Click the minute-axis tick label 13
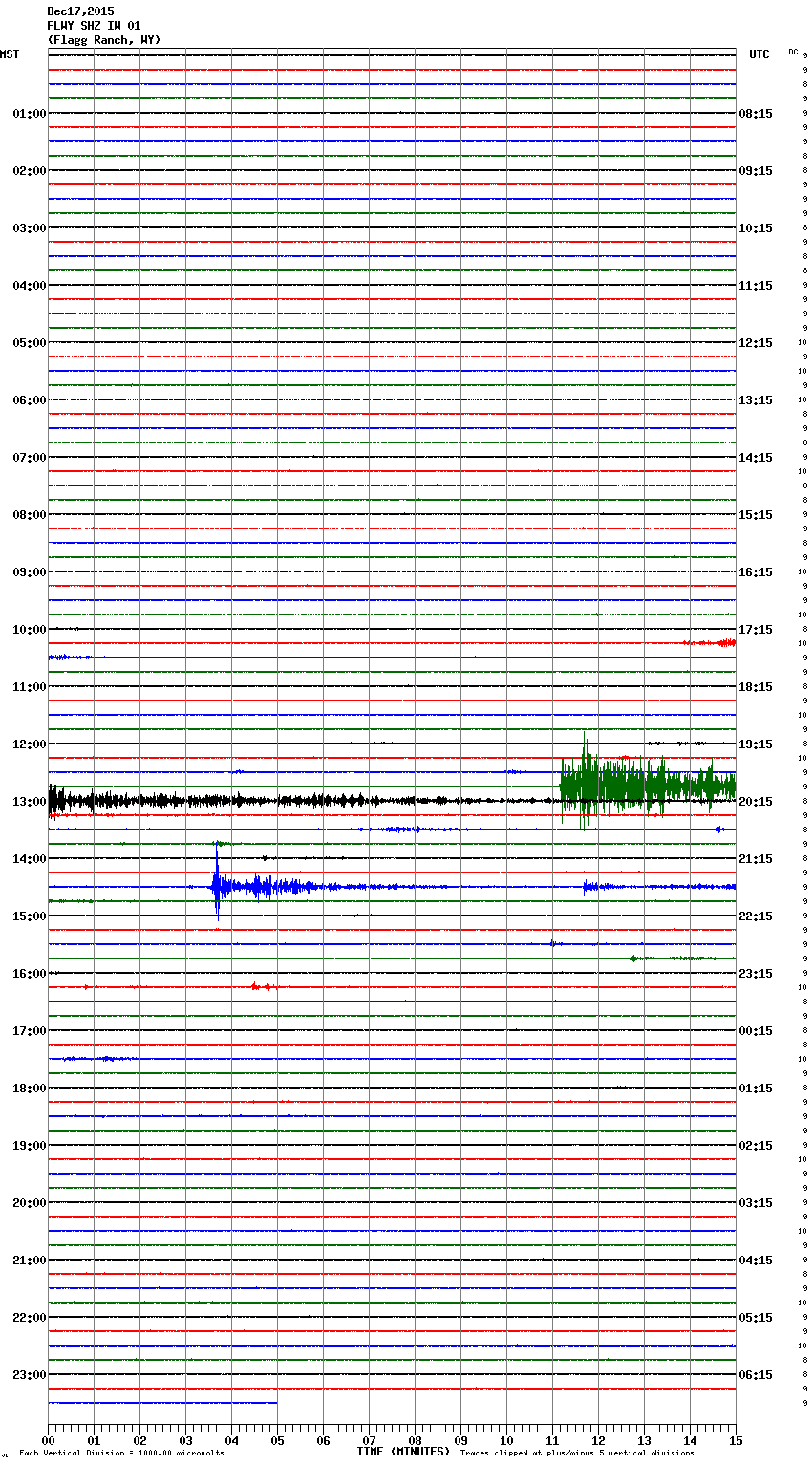 point(644,1441)
